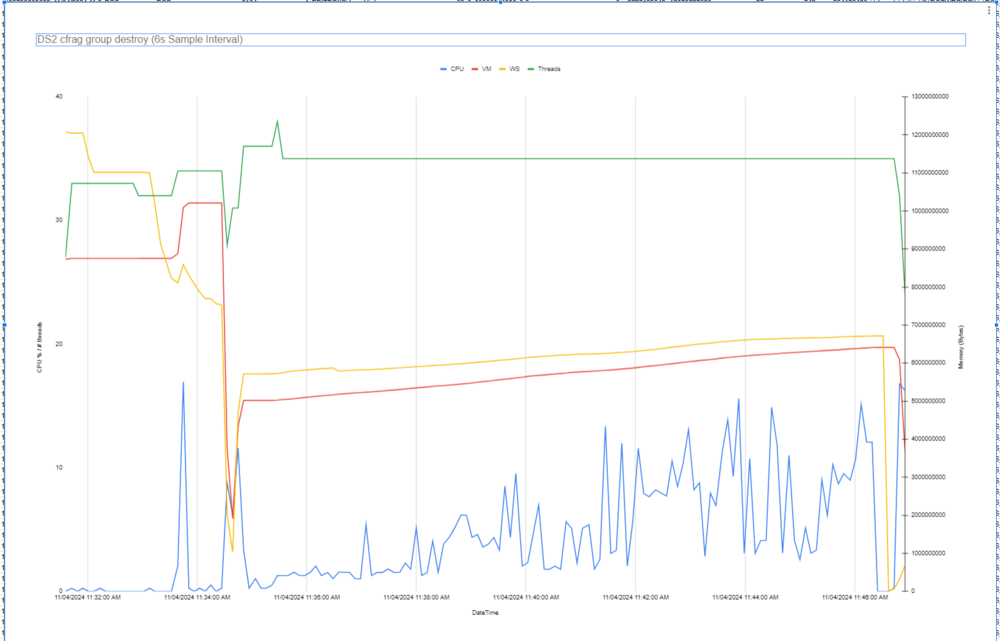Click the '11/04/2024 11:42:00 AM' time label
Screen dimensions: 1000x641
pos(636,598)
